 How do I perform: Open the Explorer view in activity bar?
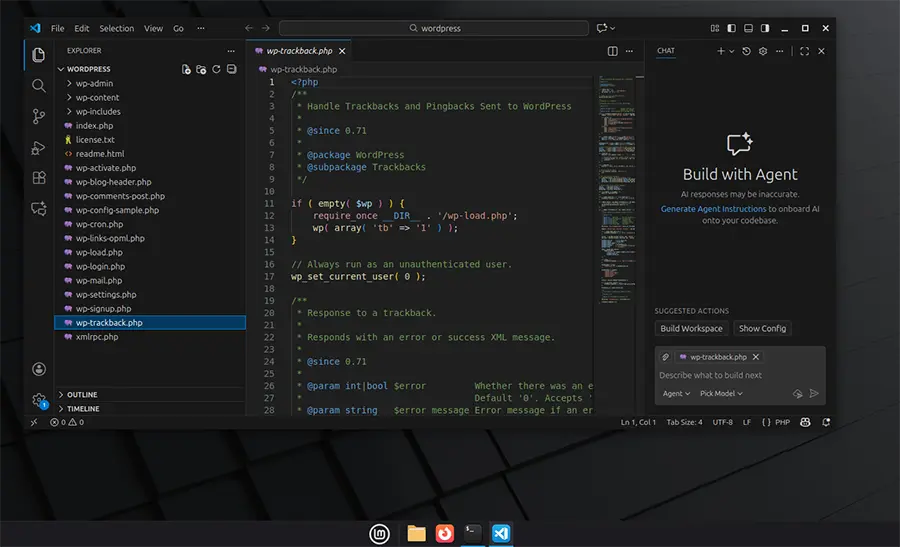coord(38,55)
